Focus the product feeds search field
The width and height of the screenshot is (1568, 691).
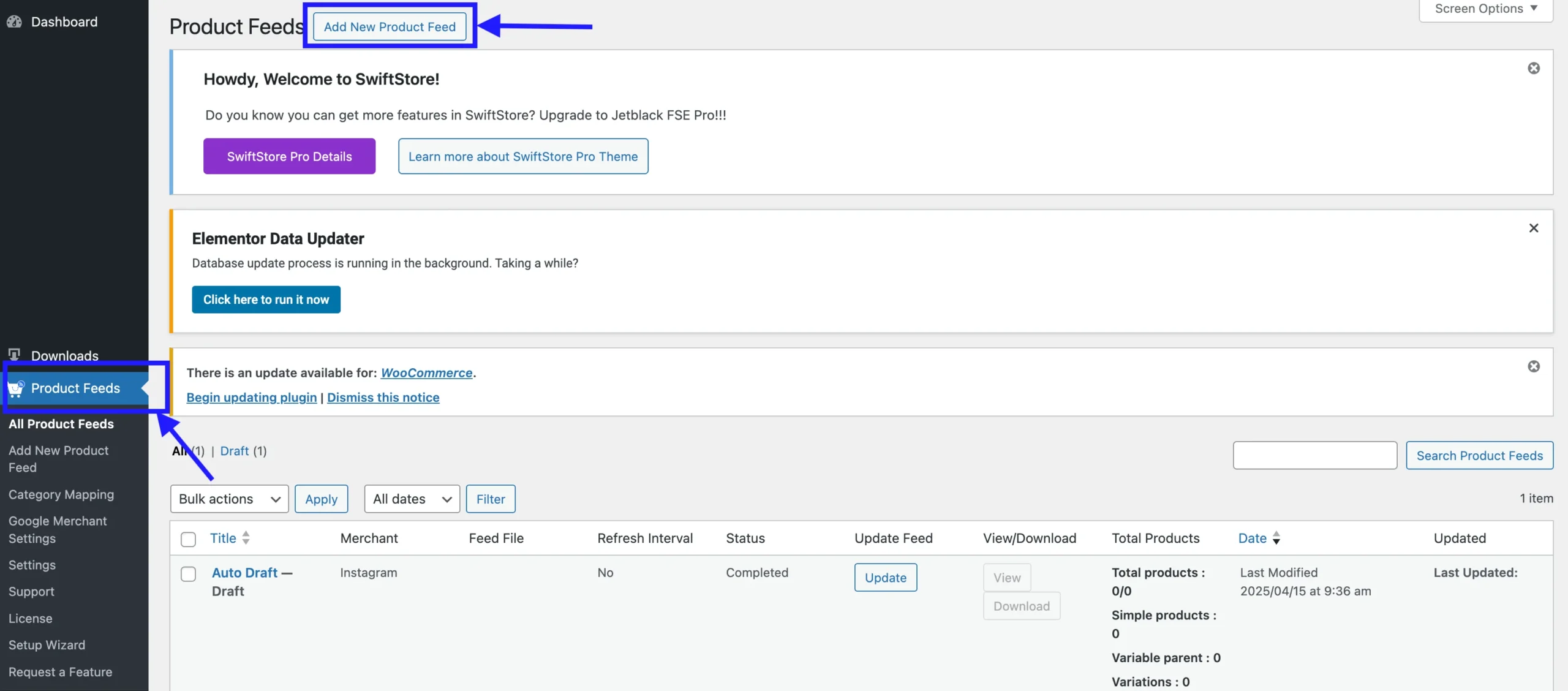click(1314, 455)
